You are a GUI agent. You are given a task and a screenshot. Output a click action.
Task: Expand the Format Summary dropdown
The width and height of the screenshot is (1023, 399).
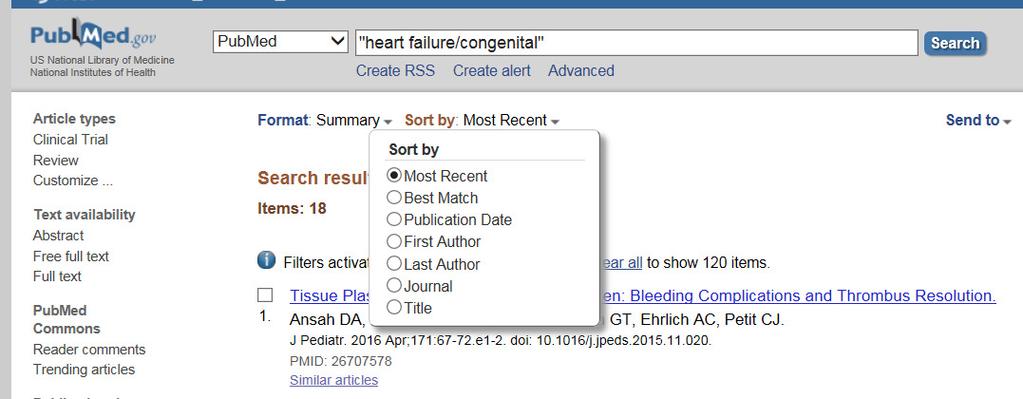tap(325, 121)
